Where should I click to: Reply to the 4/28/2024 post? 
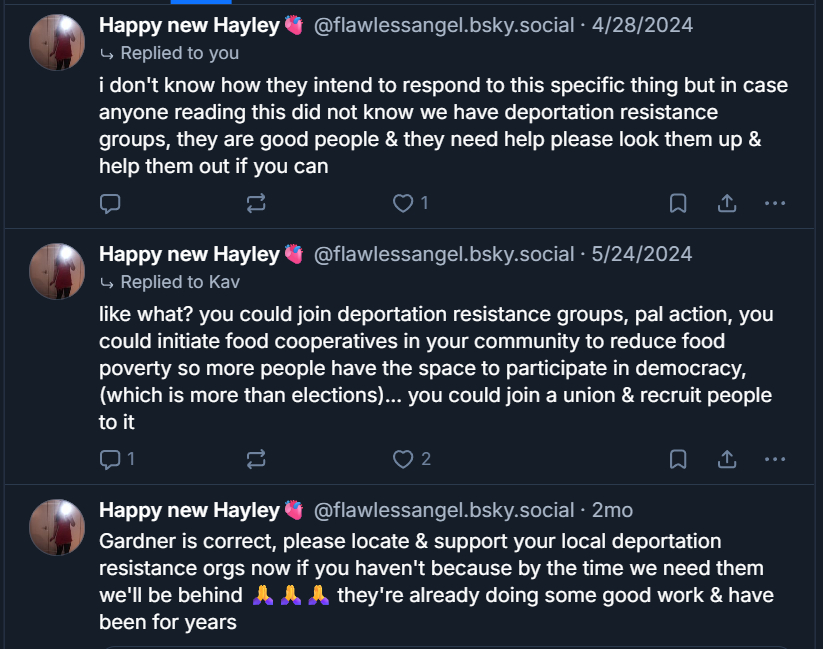[111, 203]
